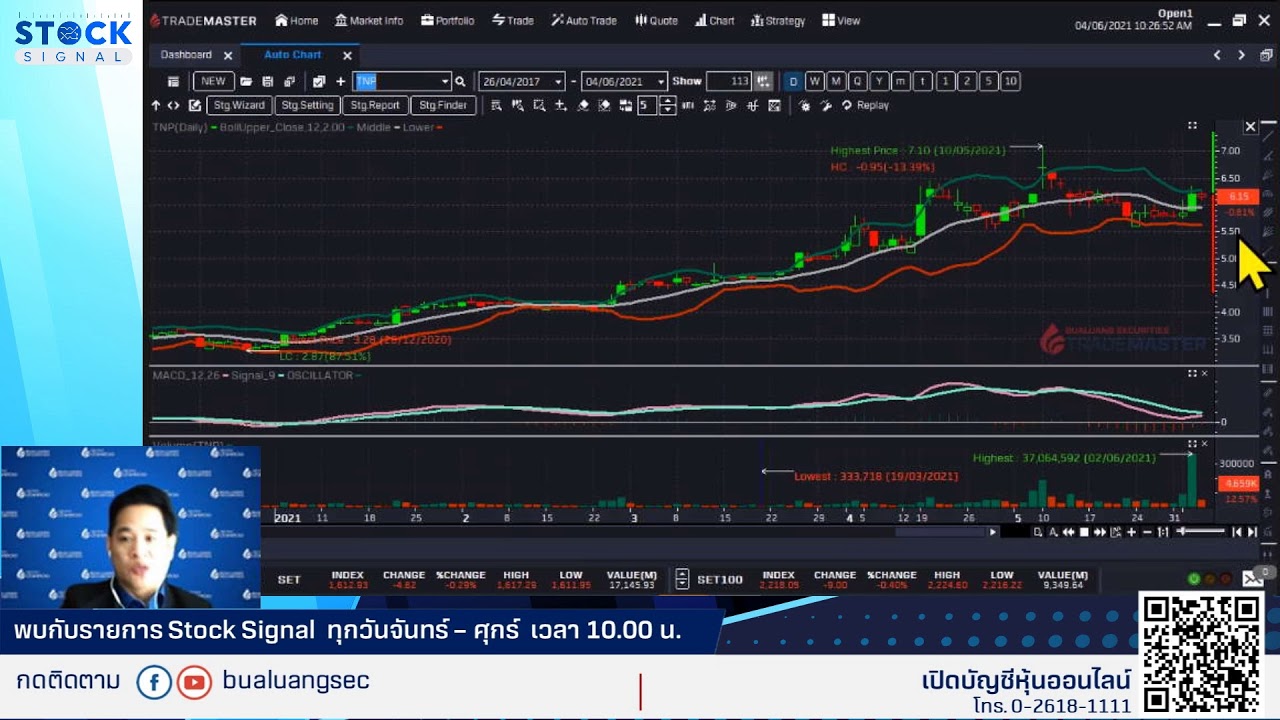Select the D daily timeframe
The image size is (1280, 720).
(793, 81)
